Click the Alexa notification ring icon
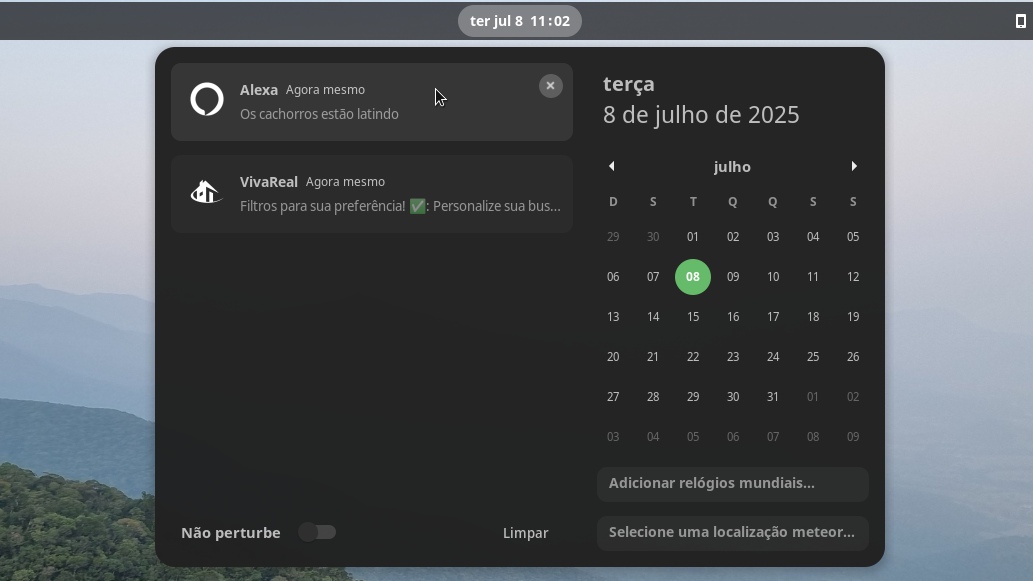The height and width of the screenshot is (581, 1033). pyautogui.click(x=207, y=99)
